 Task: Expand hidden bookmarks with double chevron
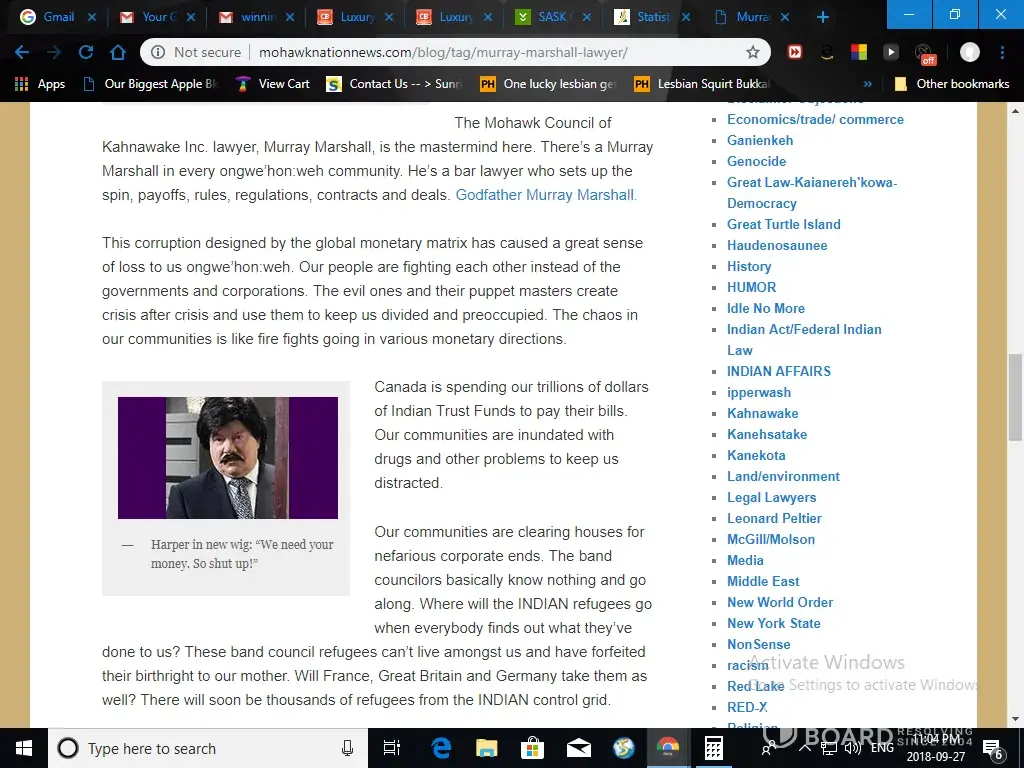coord(867,84)
